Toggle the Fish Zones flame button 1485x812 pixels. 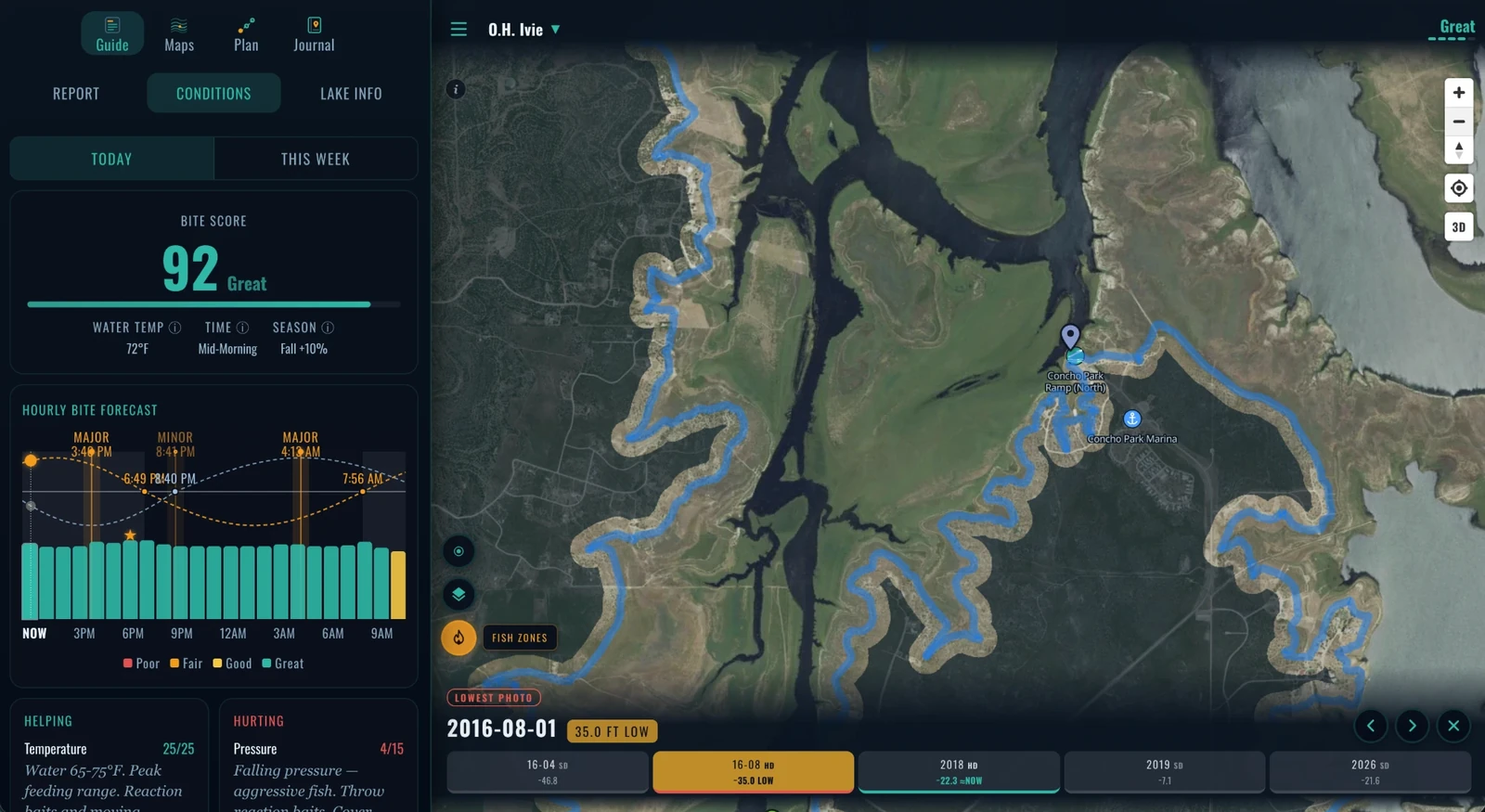[458, 638]
